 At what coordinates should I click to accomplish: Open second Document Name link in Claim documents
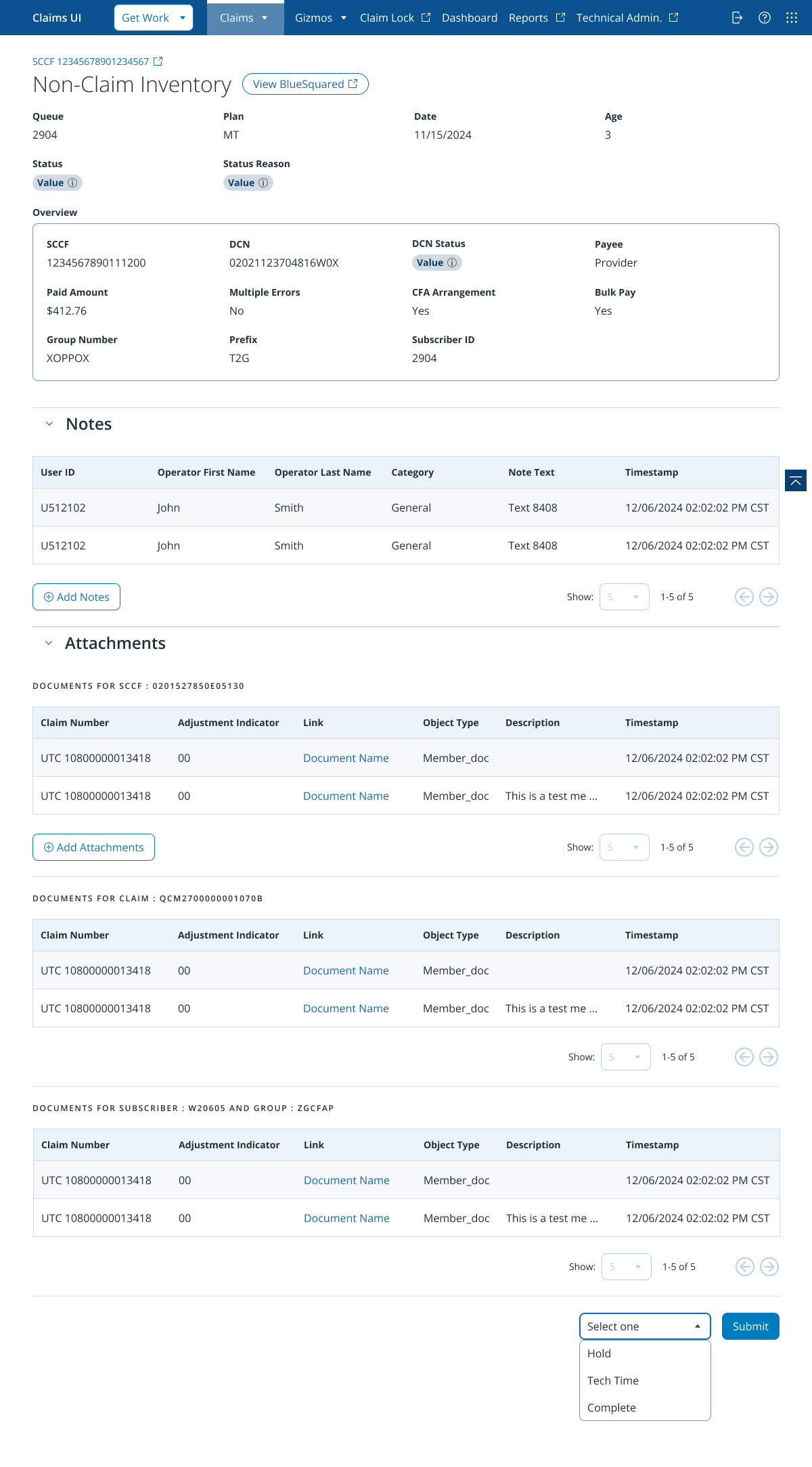tap(346, 1008)
